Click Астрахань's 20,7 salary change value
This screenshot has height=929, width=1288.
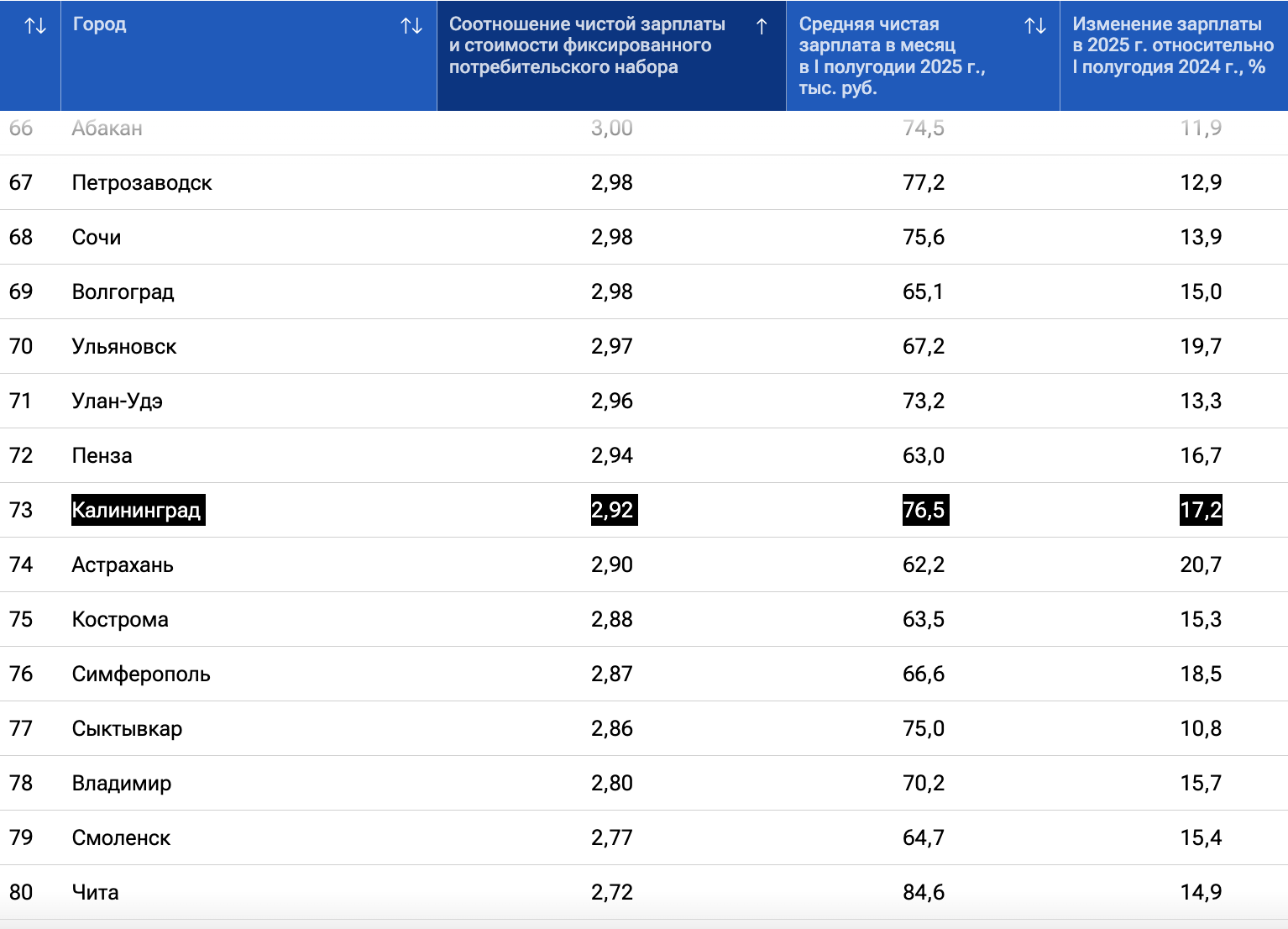1201,564
